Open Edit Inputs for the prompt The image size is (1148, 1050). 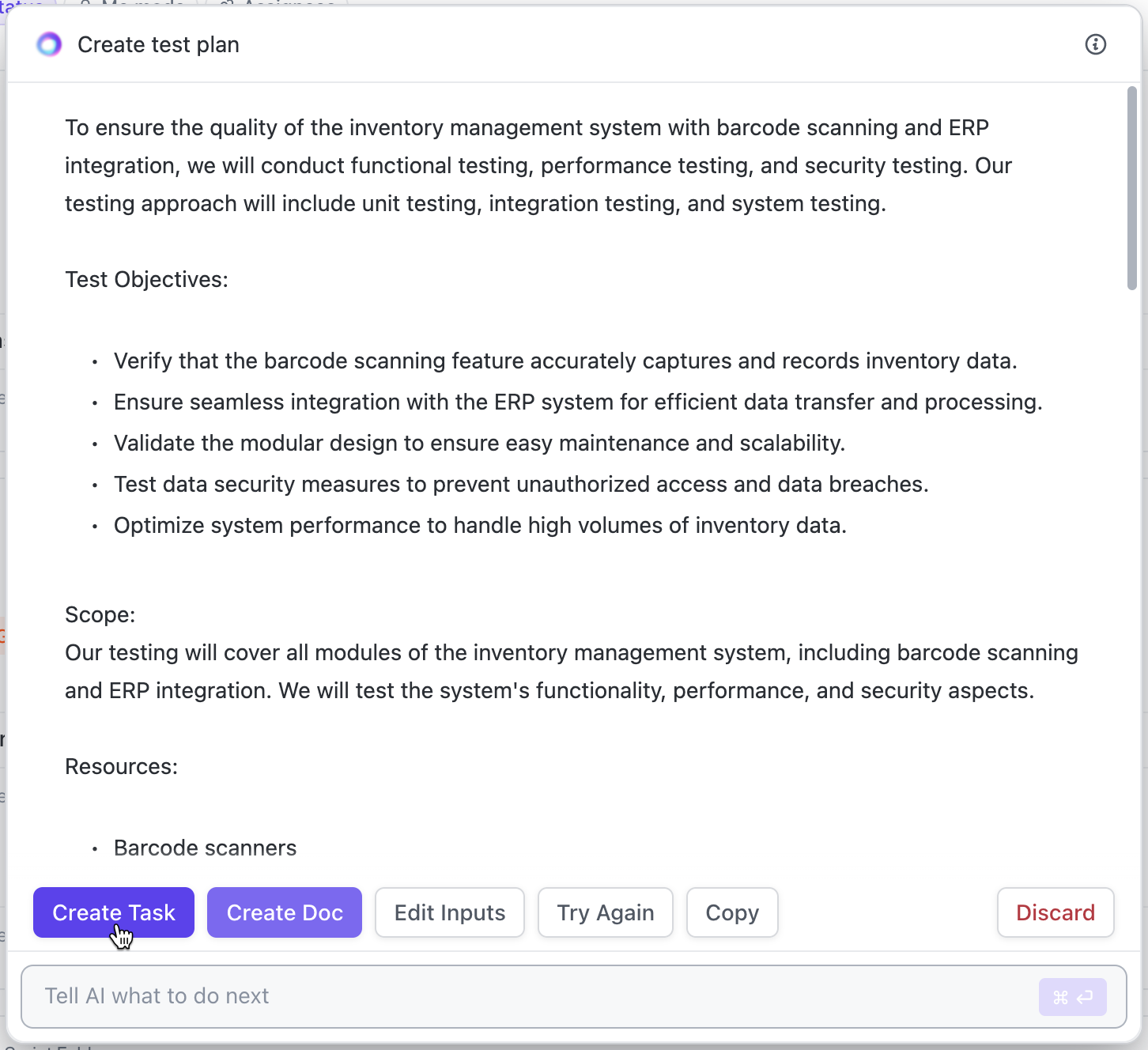pyautogui.click(x=450, y=912)
